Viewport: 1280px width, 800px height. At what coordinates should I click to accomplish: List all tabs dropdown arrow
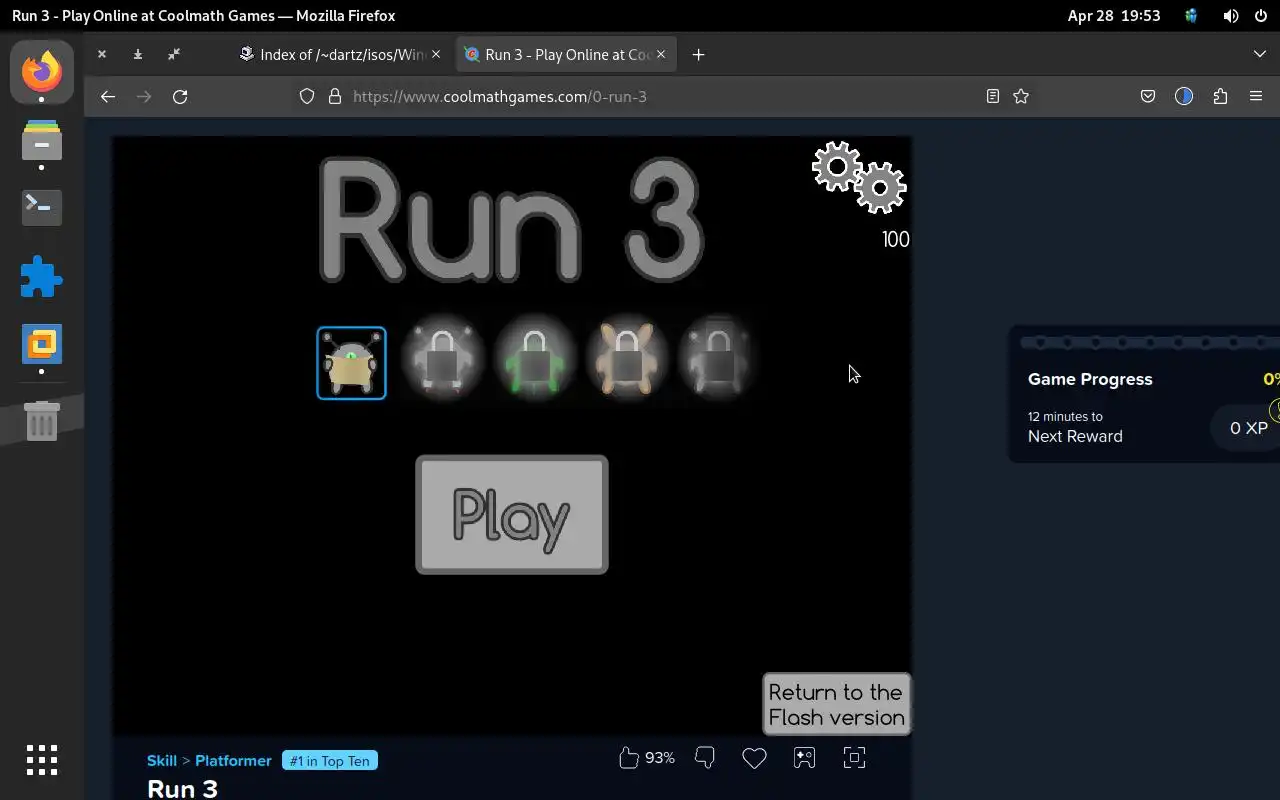[x=1260, y=55]
